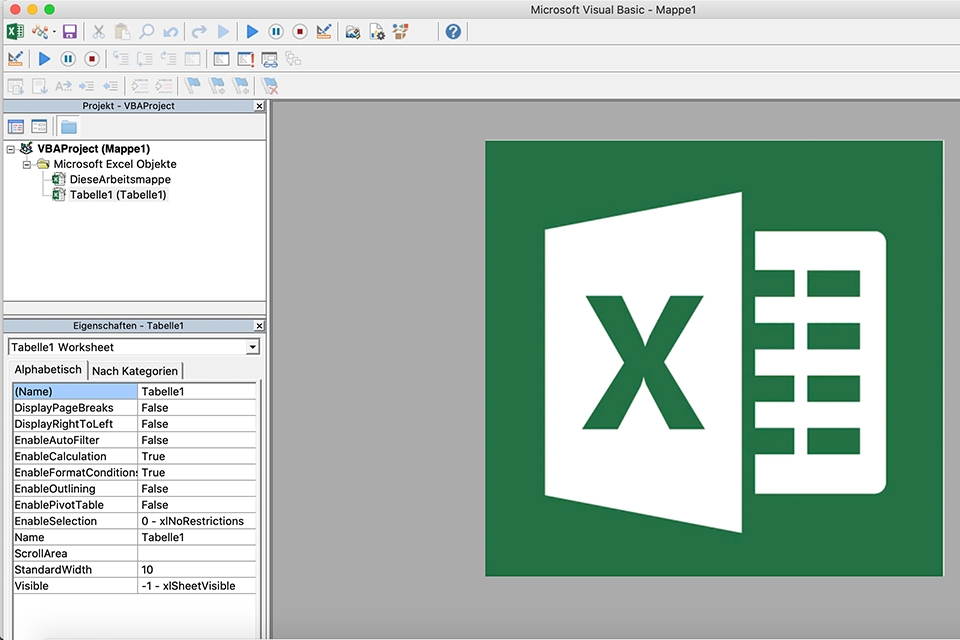Open Microsoft Visual Basic help

[453, 32]
